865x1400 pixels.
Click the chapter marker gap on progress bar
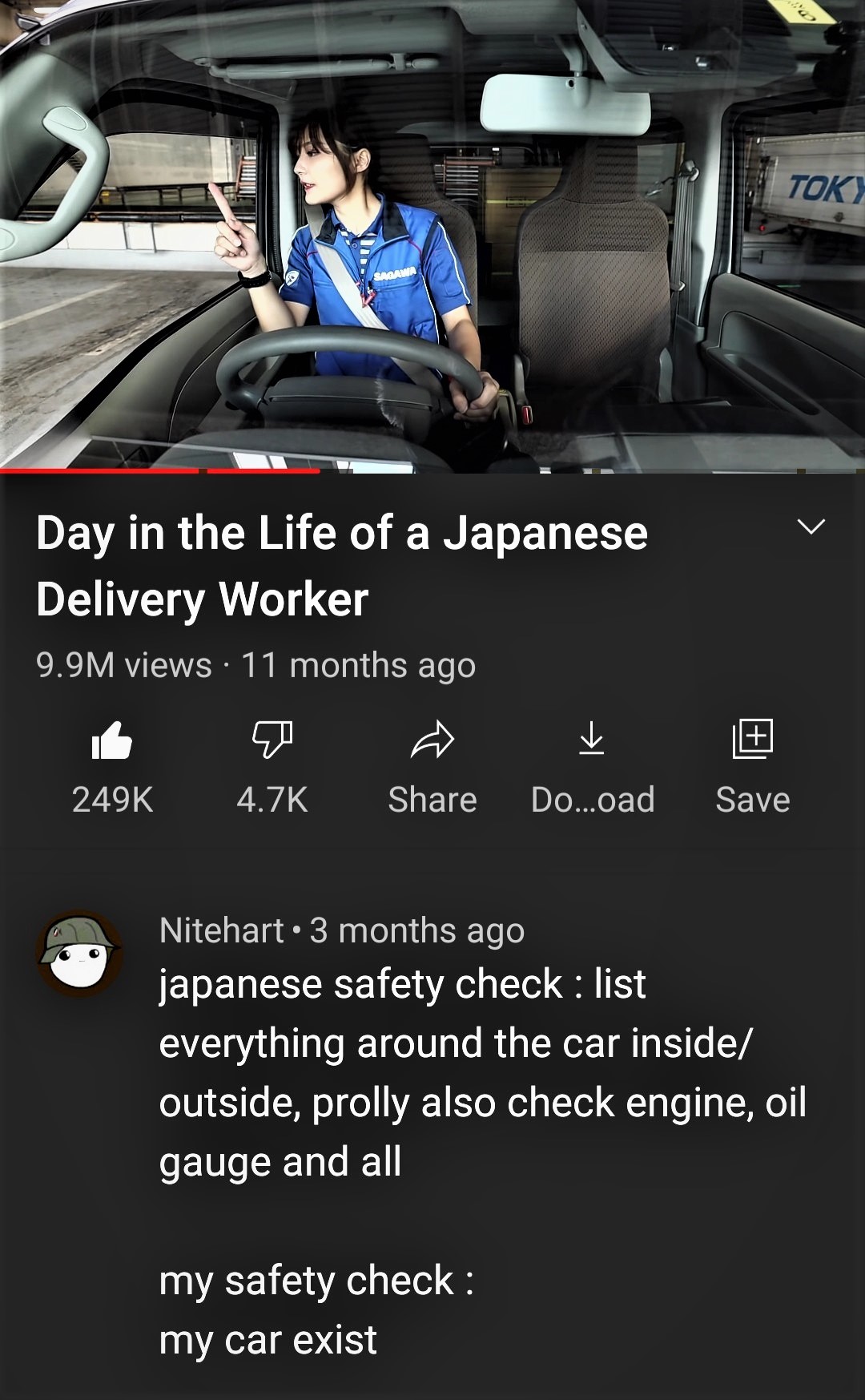pyautogui.click(x=203, y=471)
